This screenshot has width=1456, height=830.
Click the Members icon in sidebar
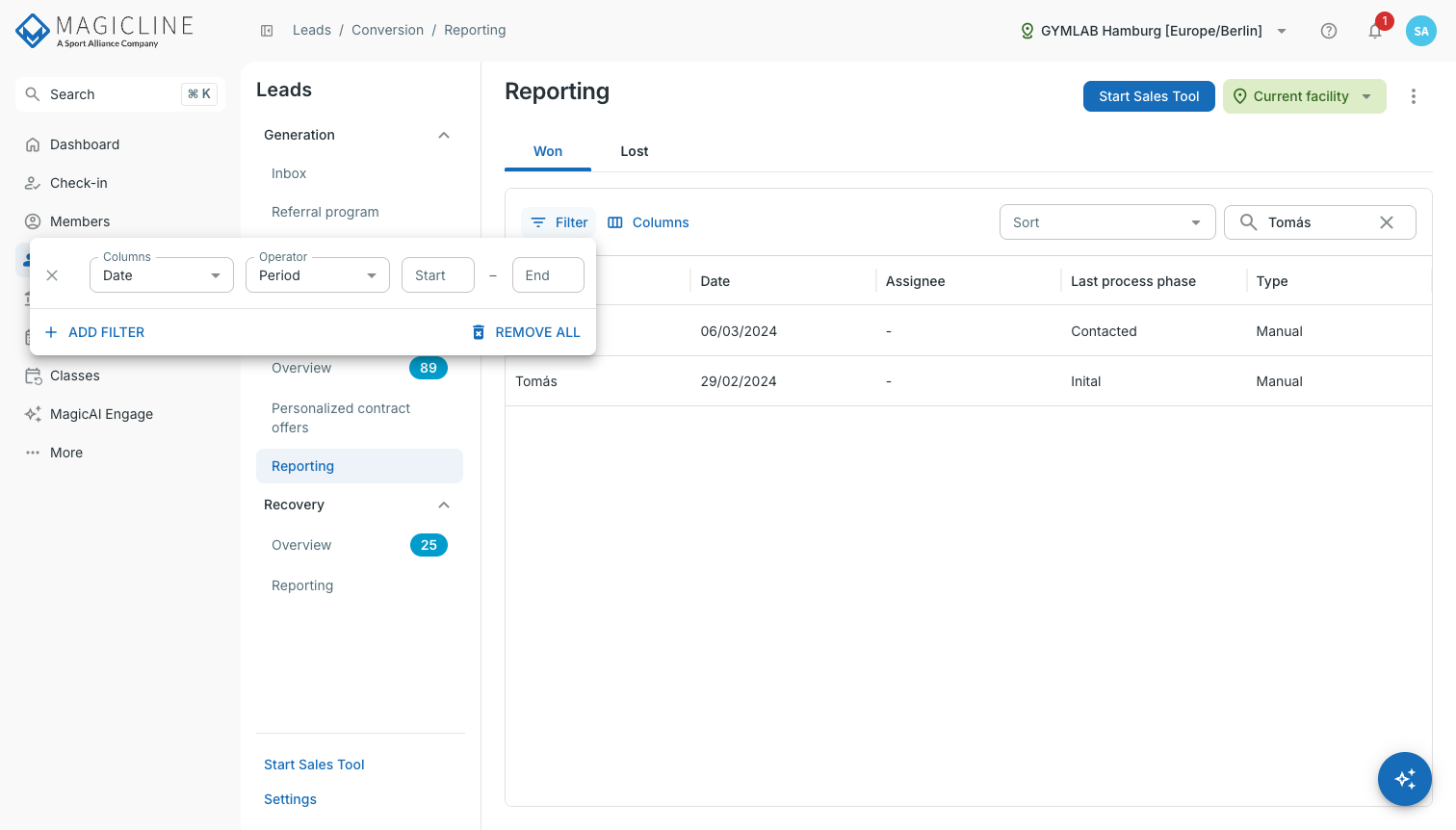(x=33, y=221)
